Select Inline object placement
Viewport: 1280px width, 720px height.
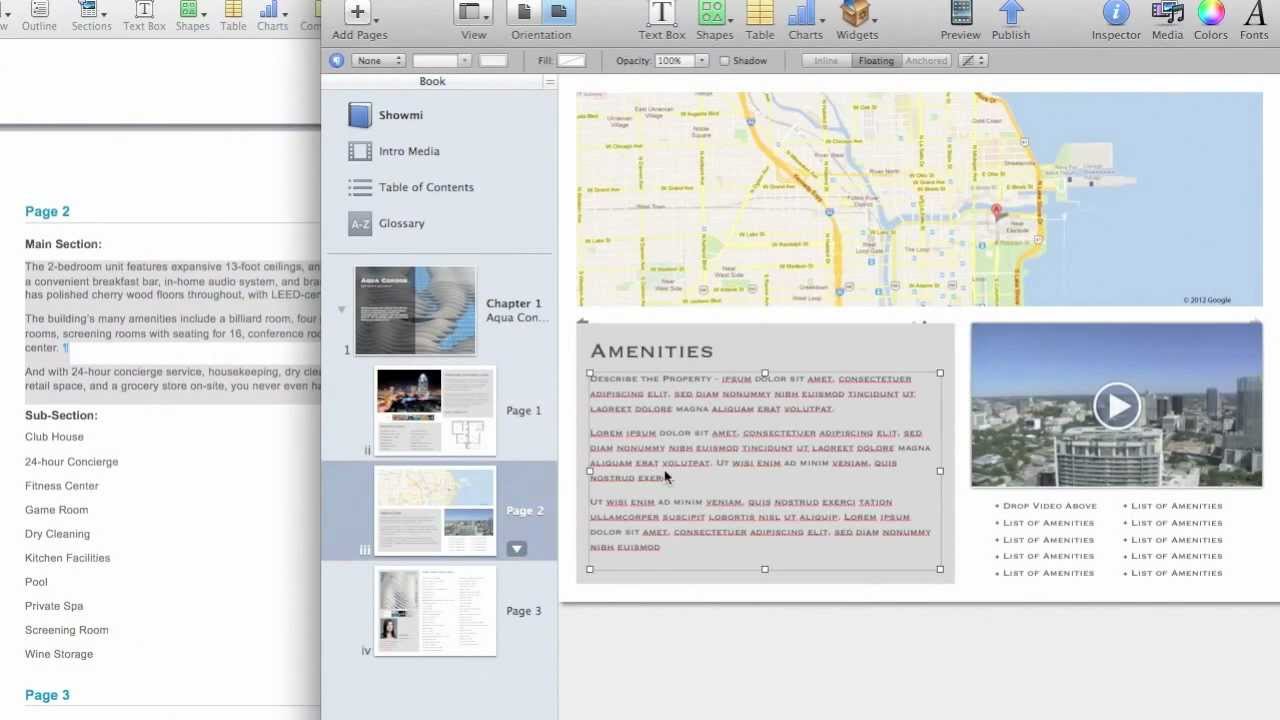pos(826,61)
